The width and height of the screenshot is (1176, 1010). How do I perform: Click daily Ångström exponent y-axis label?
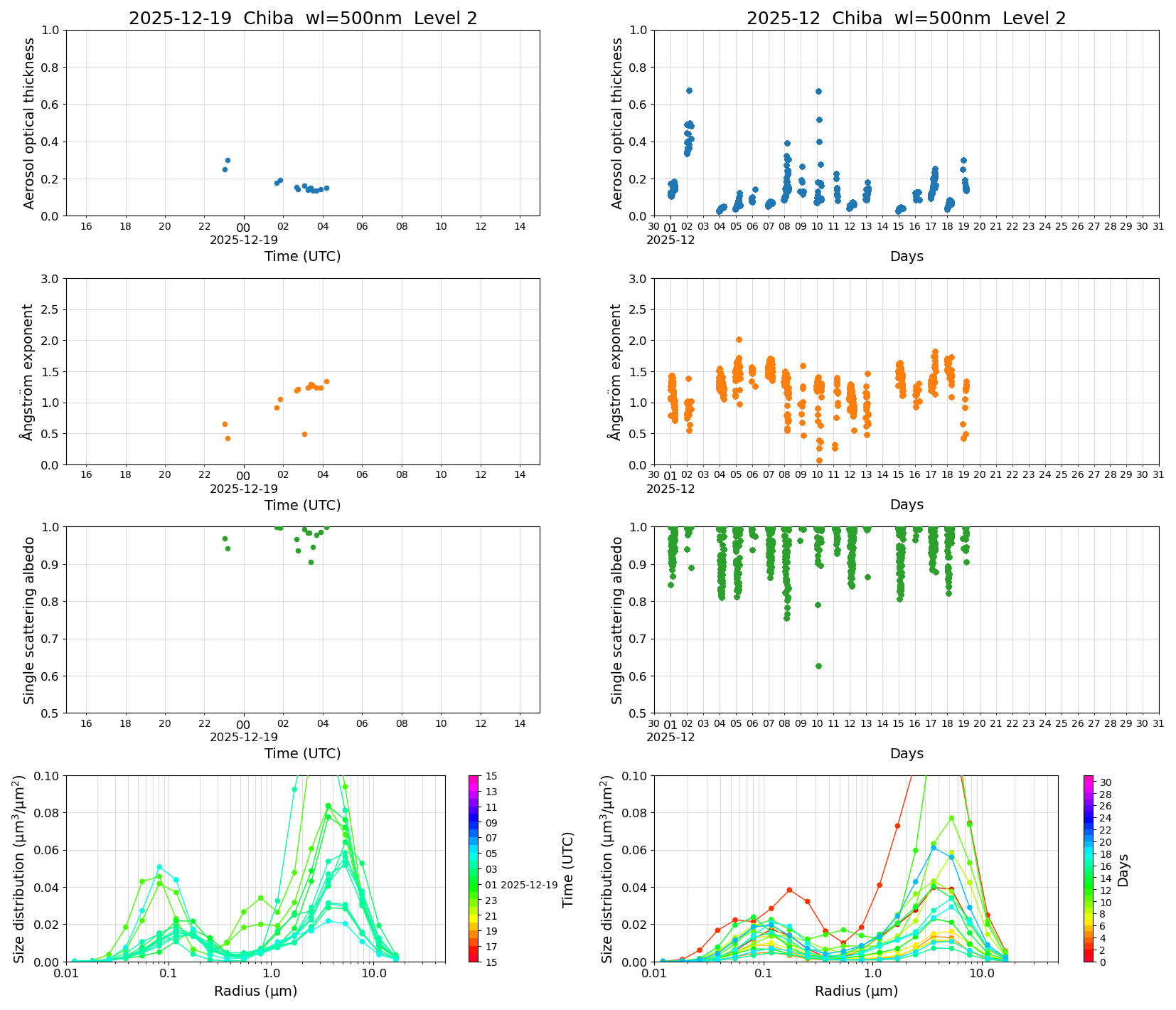tap(28, 371)
